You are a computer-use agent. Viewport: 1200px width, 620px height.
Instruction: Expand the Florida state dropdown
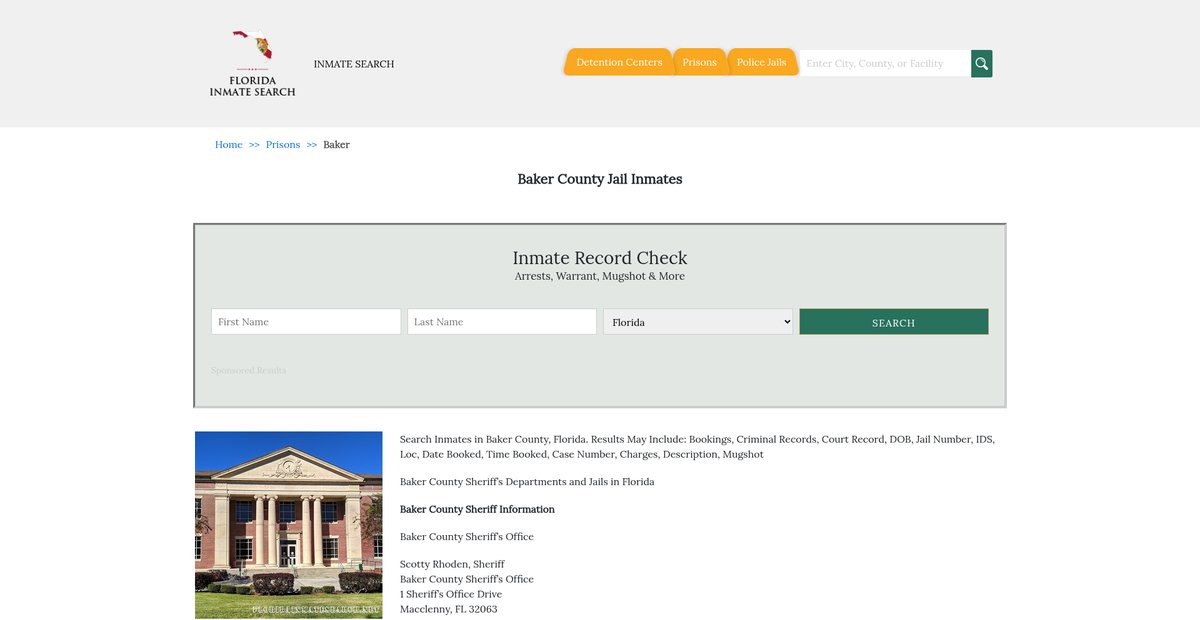[x=698, y=321]
